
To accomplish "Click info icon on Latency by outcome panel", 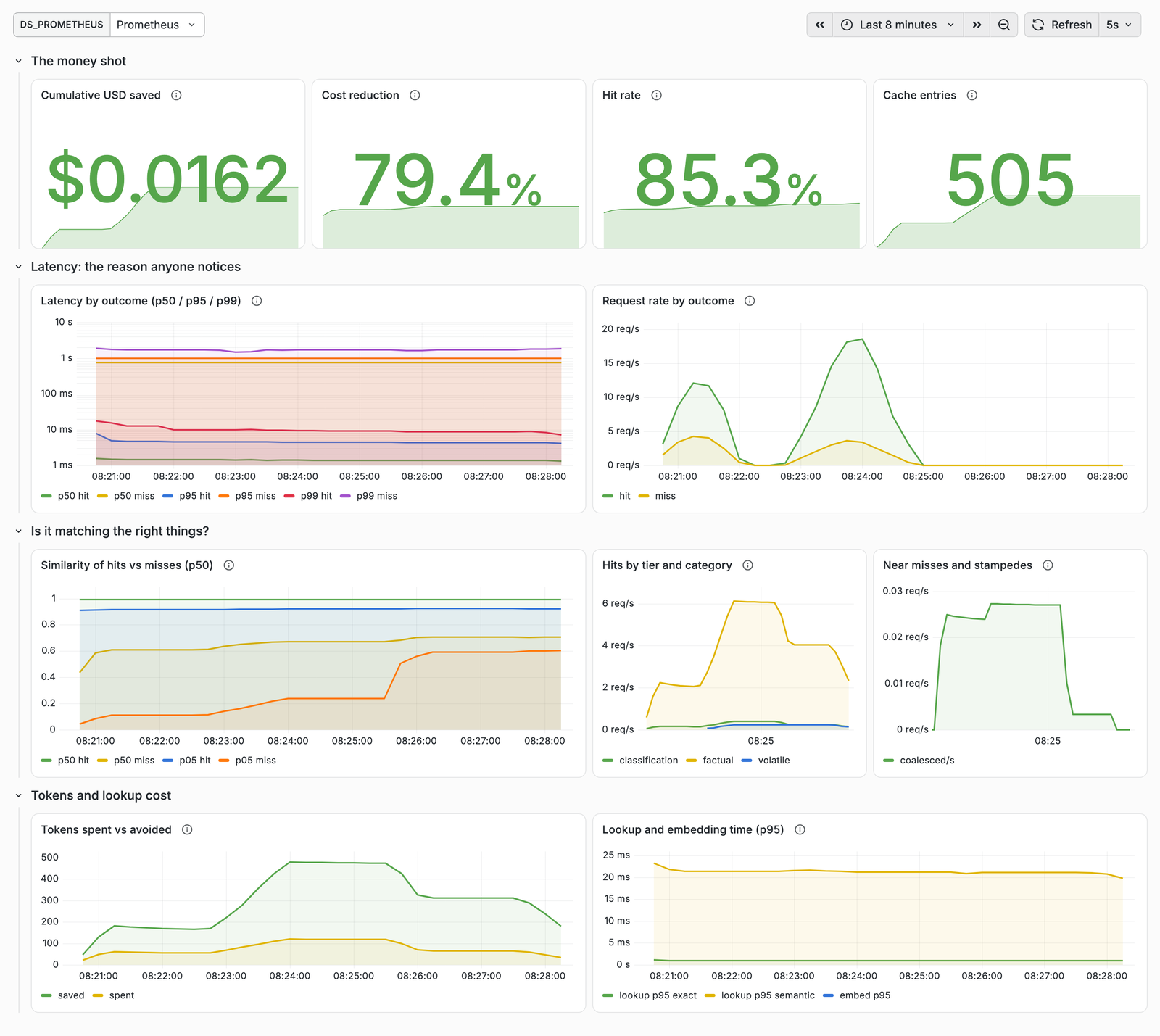I will 257,301.
